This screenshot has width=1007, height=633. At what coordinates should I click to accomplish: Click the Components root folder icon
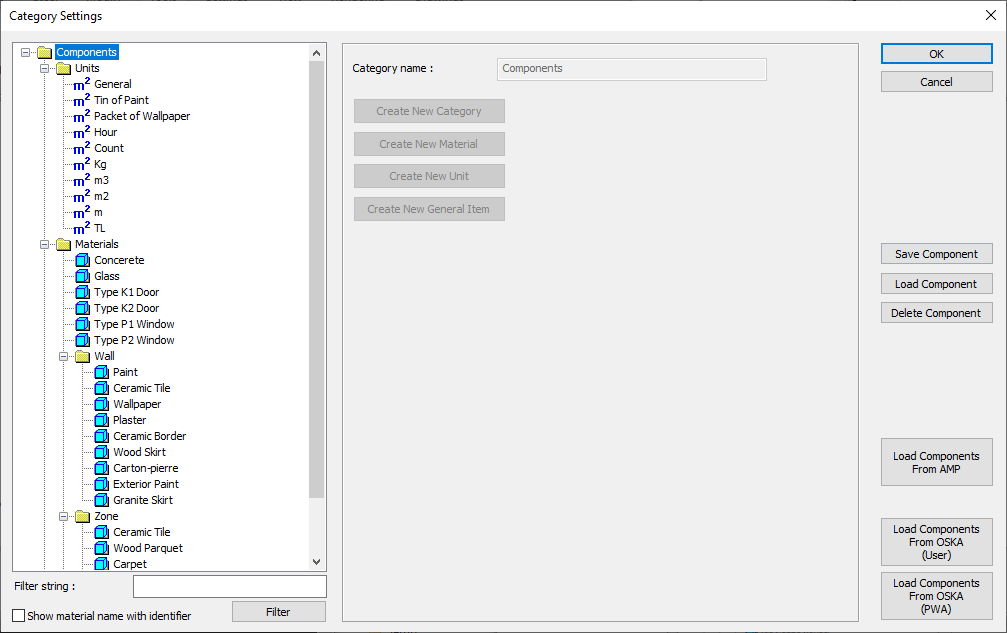pos(44,51)
